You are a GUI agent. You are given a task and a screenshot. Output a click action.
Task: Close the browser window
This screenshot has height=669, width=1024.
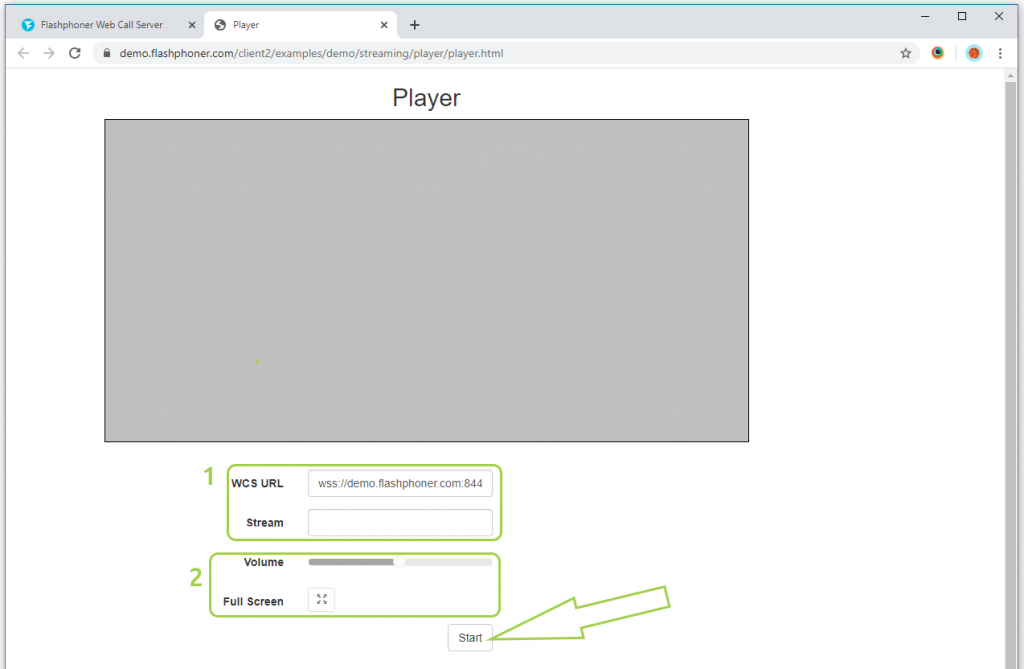coord(999,16)
